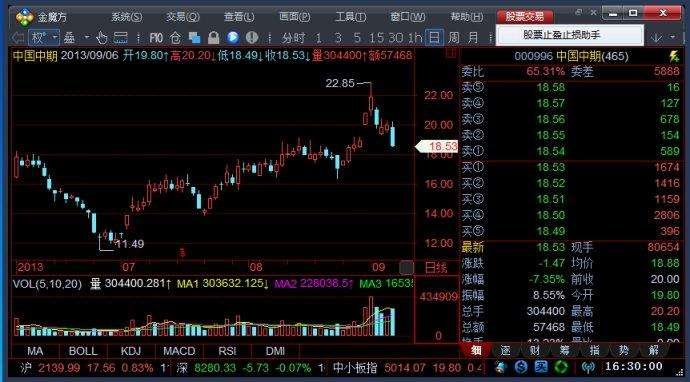Screen dimensions: 690x382
Task: Click the house-shaped toolbar icon
Action: coord(176,38)
